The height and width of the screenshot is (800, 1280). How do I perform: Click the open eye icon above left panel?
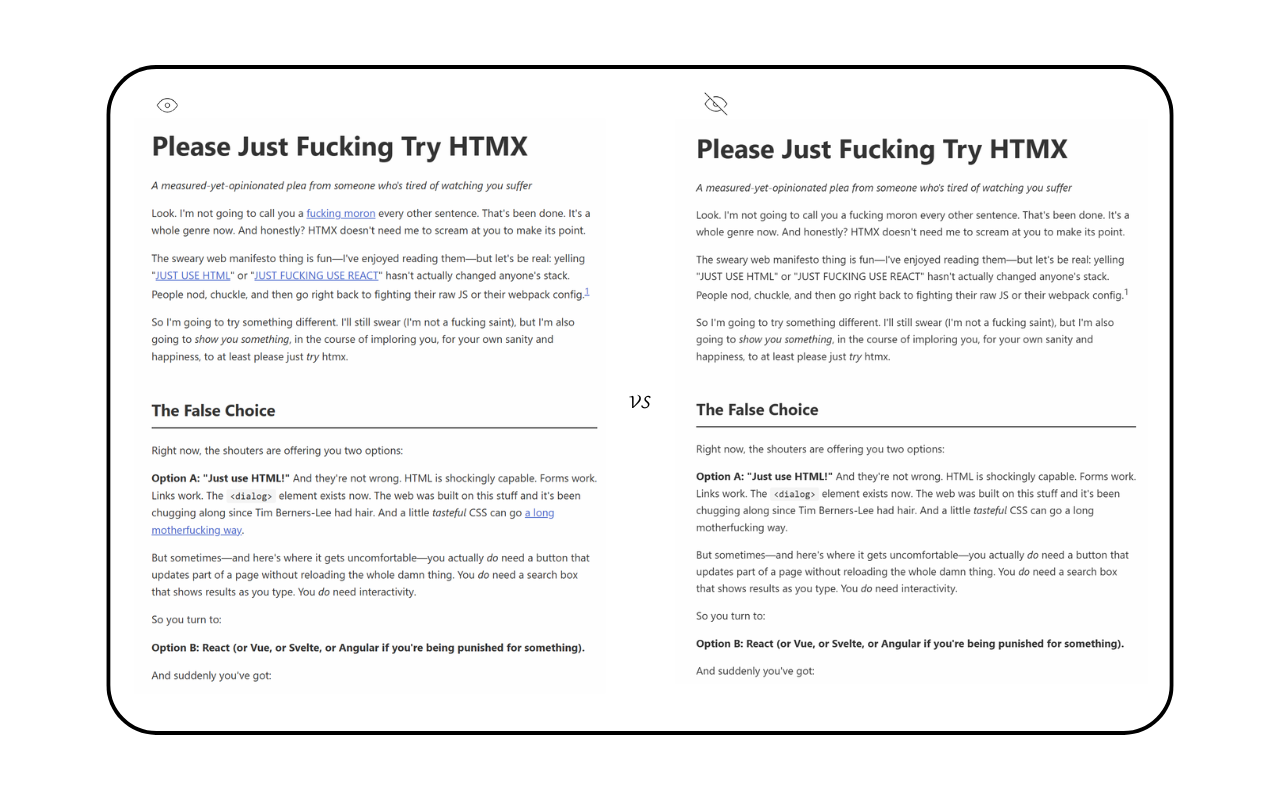click(167, 105)
